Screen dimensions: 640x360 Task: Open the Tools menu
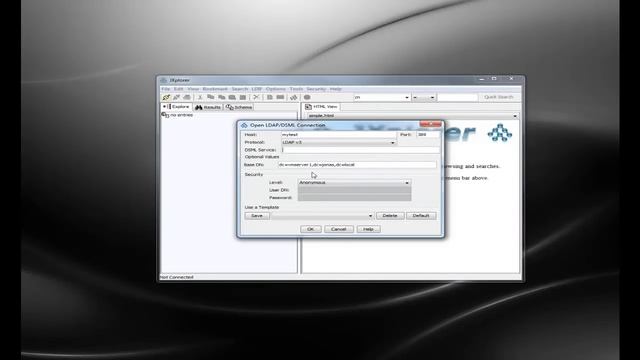pos(296,89)
